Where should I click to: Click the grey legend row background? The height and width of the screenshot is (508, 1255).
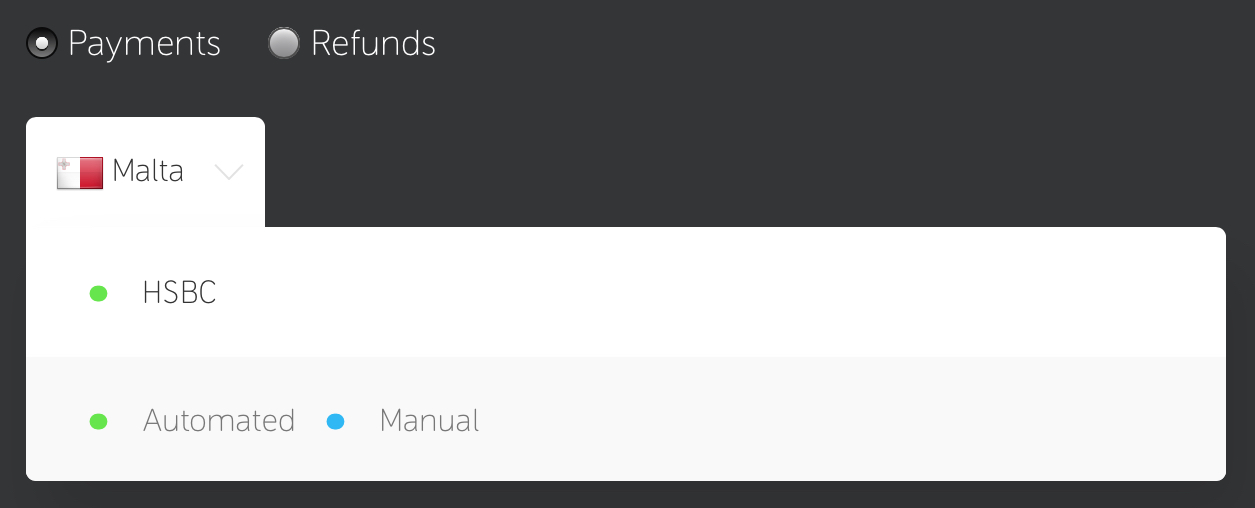(x=625, y=419)
